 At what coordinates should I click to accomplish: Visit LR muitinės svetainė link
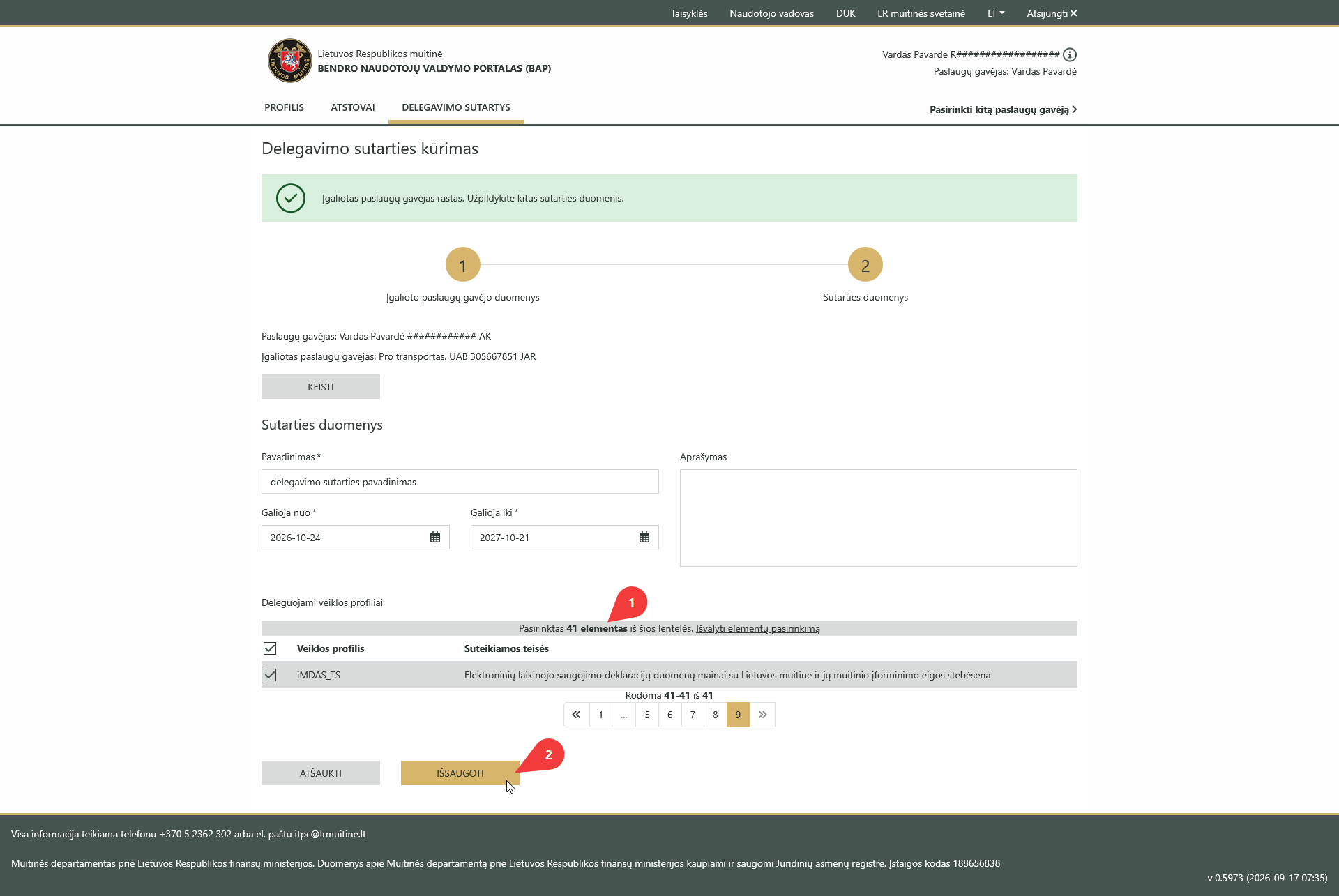click(x=921, y=13)
